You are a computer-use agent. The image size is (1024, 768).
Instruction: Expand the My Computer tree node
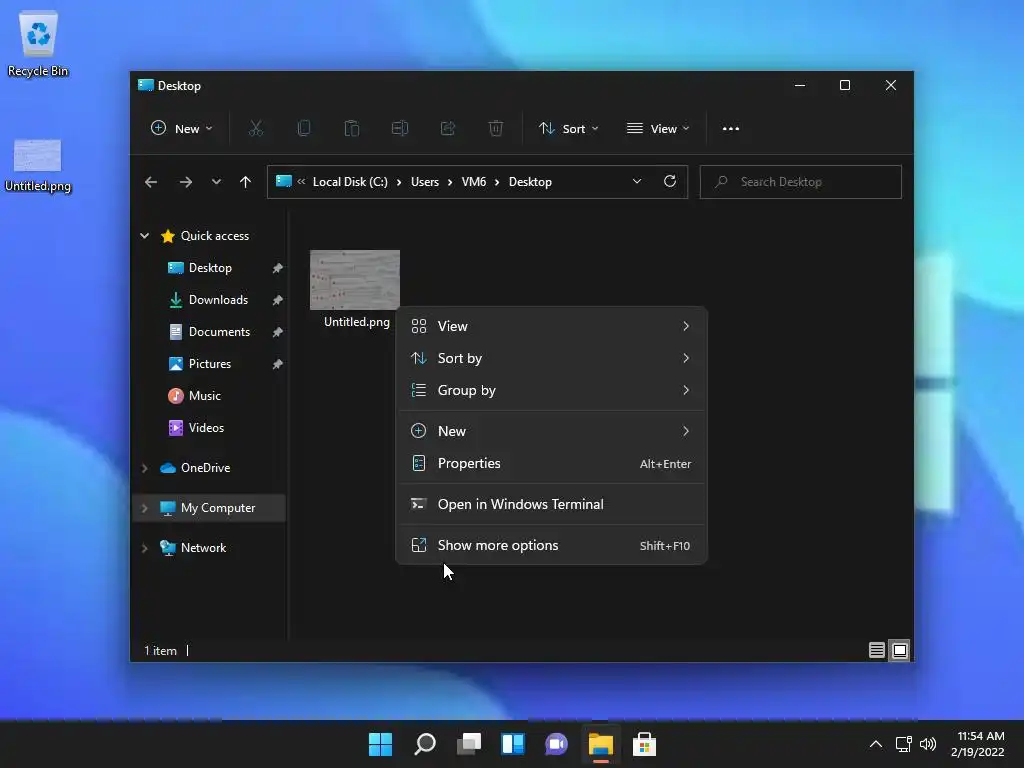click(144, 508)
